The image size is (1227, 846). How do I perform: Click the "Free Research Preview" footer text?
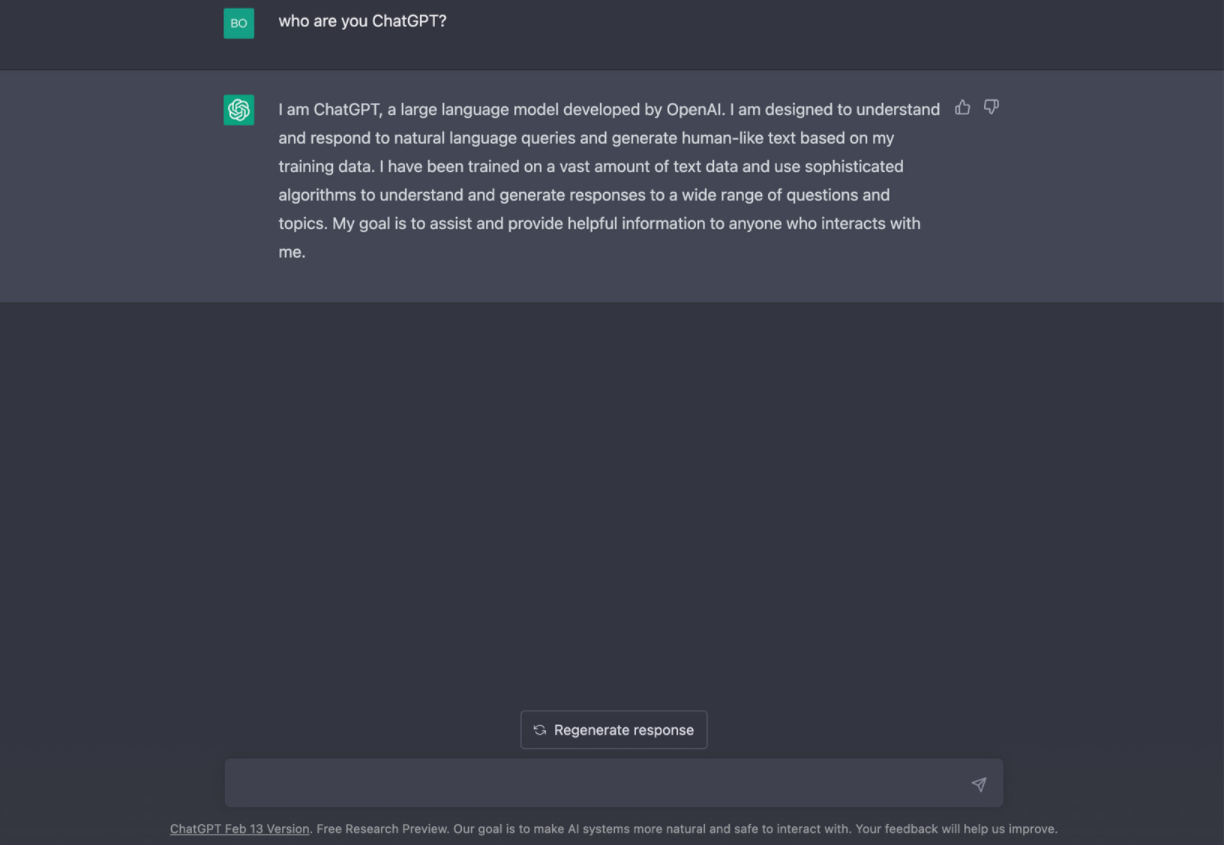[x=381, y=830]
